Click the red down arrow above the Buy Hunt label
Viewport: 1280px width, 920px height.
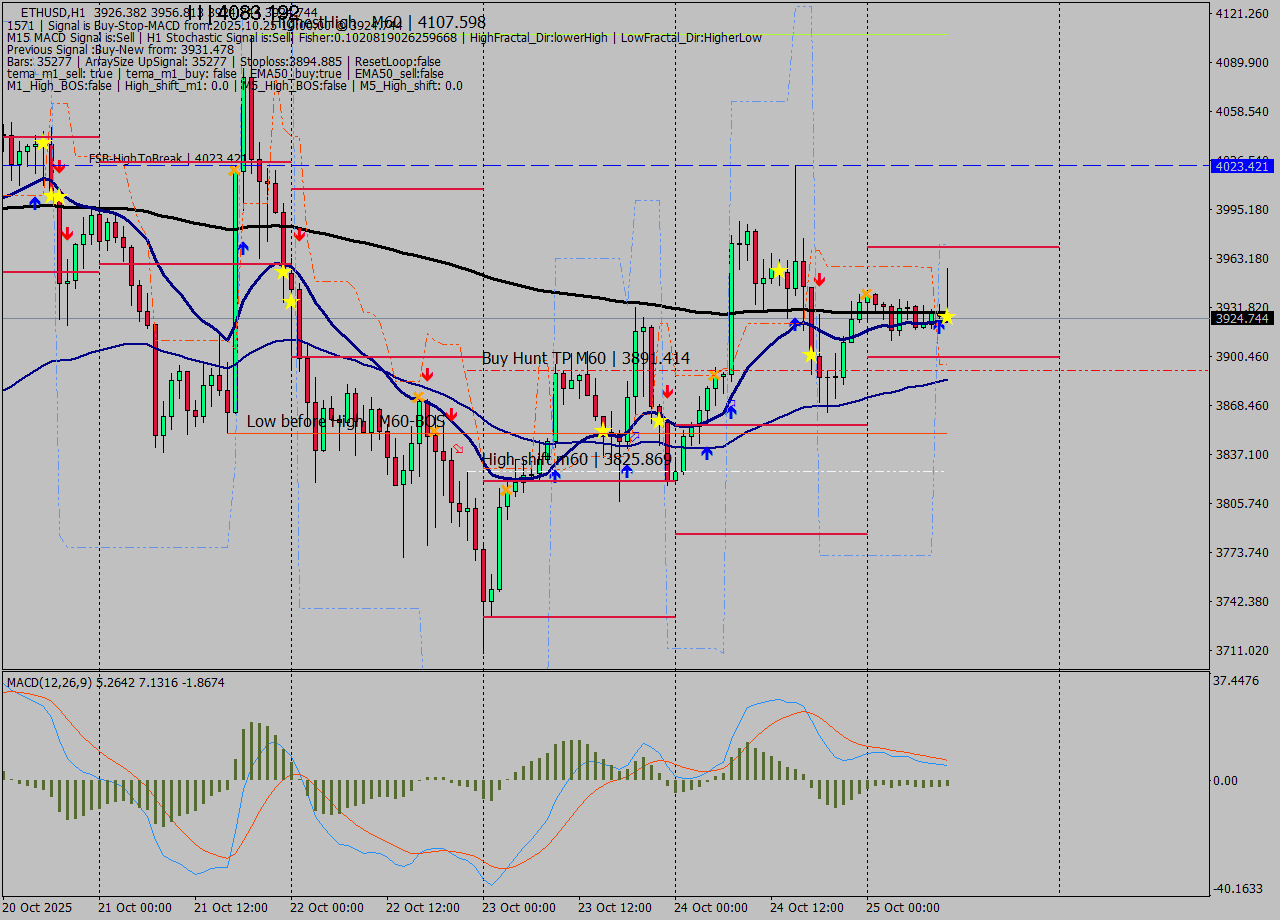click(x=428, y=374)
